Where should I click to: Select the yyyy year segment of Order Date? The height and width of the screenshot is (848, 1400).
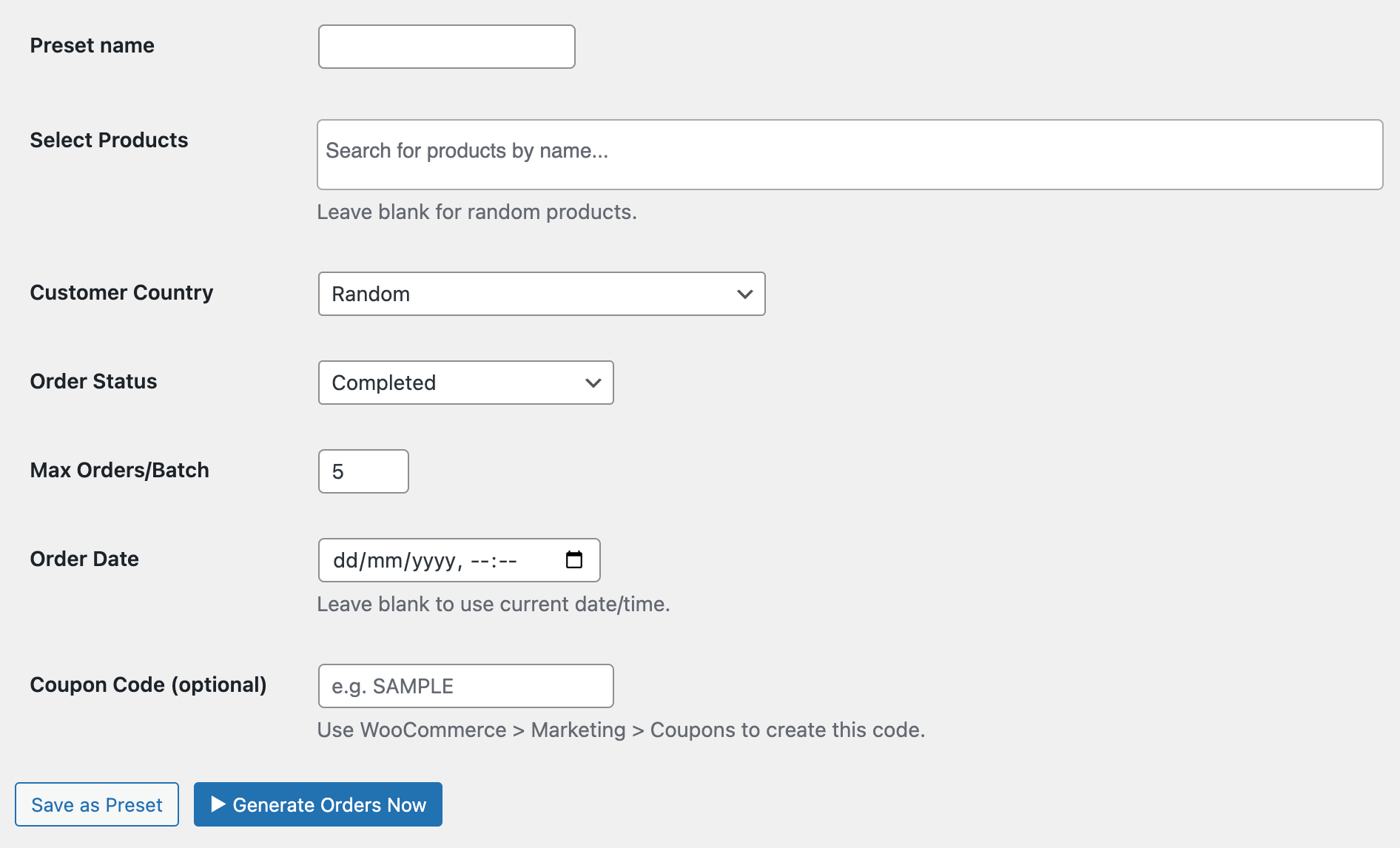pyautogui.click(x=434, y=561)
